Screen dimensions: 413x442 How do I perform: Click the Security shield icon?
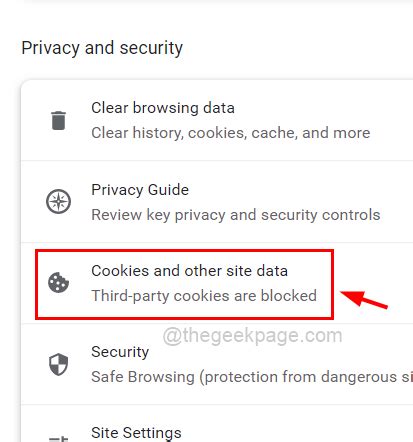(58, 364)
